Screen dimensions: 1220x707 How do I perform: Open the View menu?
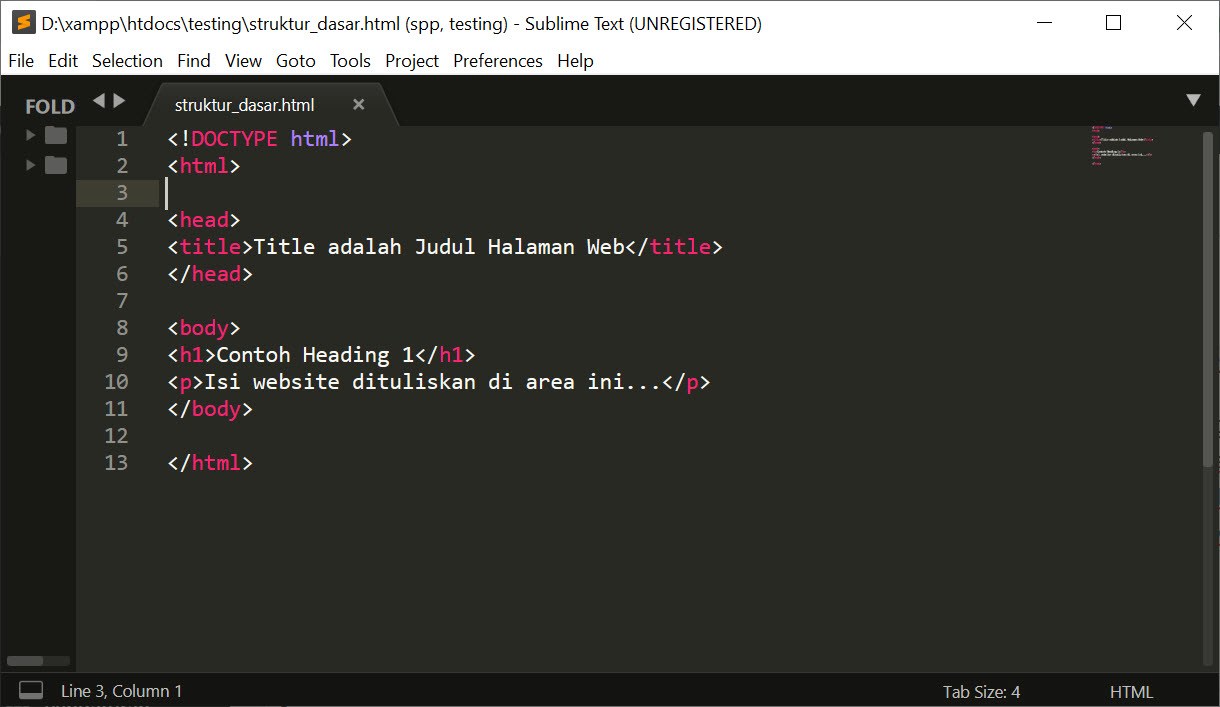(243, 61)
